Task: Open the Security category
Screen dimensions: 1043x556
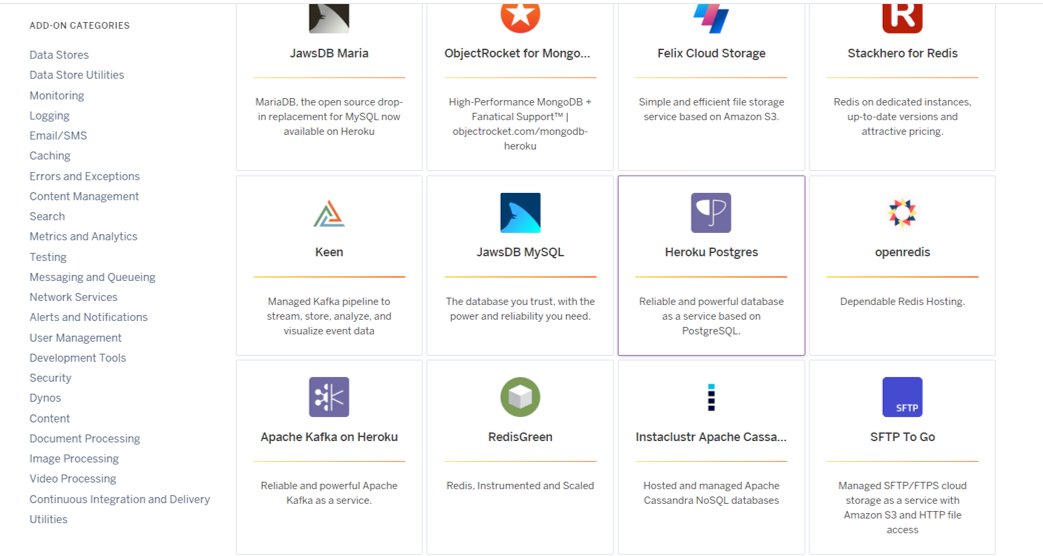Action: pos(50,378)
